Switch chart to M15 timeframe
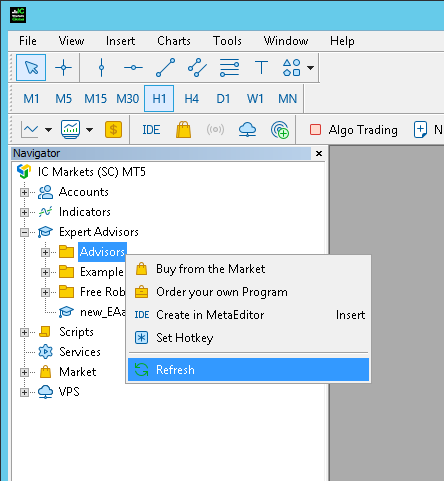This screenshot has height=481, width=444. (x=95, y=99)
